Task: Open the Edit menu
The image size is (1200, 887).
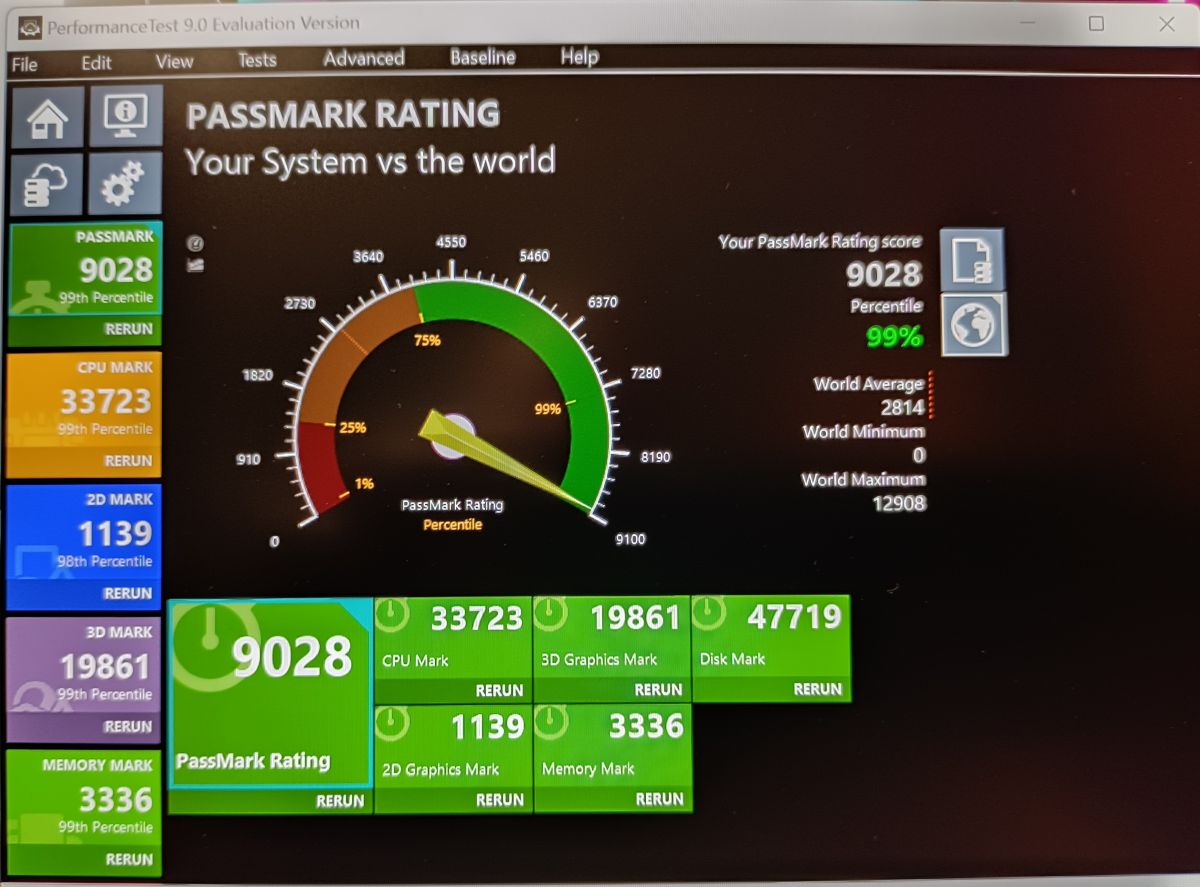Action: tap(96, 62)
